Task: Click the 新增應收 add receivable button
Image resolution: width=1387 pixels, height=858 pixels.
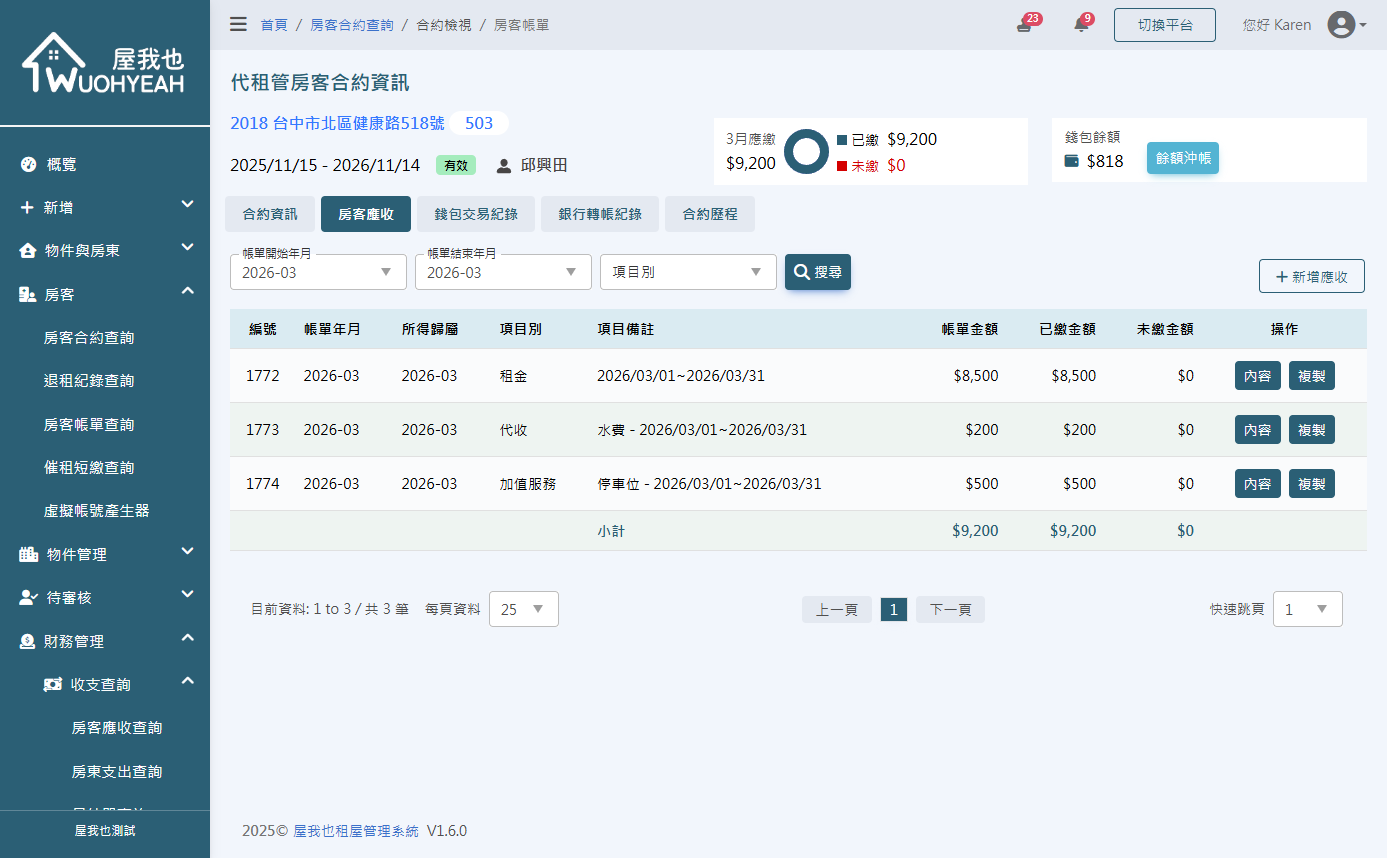Action: coord(1311,276)
